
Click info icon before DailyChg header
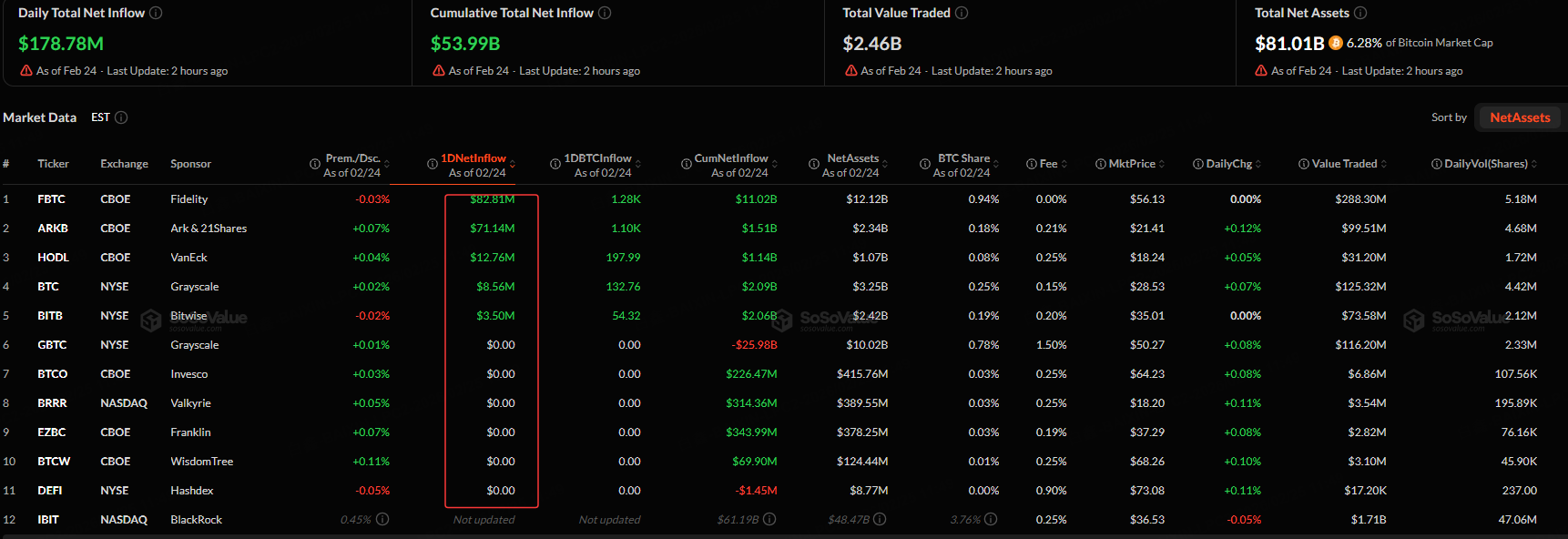(x=1198, y=164)
